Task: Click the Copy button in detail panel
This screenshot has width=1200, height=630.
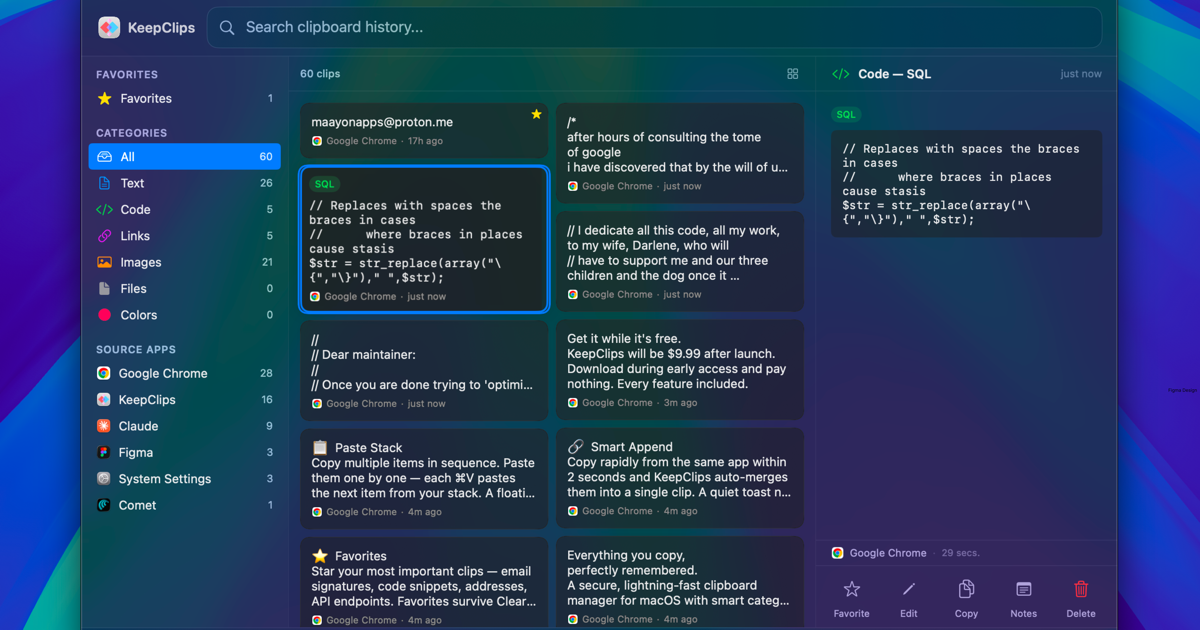Action: coord(966,599)
